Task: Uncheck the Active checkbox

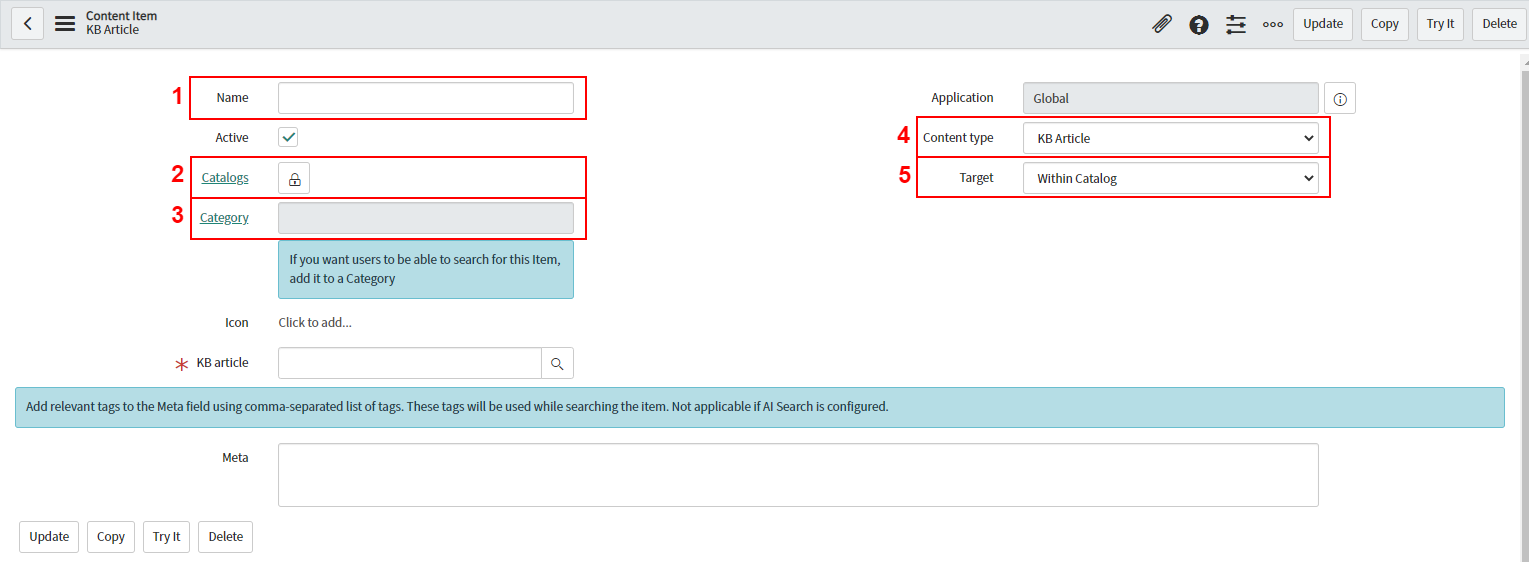Action: (x=288, y=138)
